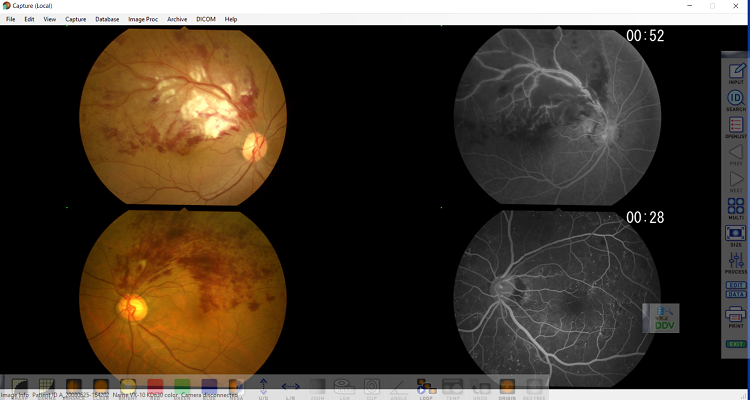The image size is (750, 400).
Task: Open the PROCESS adjustments tool
Action: (736, 263)
